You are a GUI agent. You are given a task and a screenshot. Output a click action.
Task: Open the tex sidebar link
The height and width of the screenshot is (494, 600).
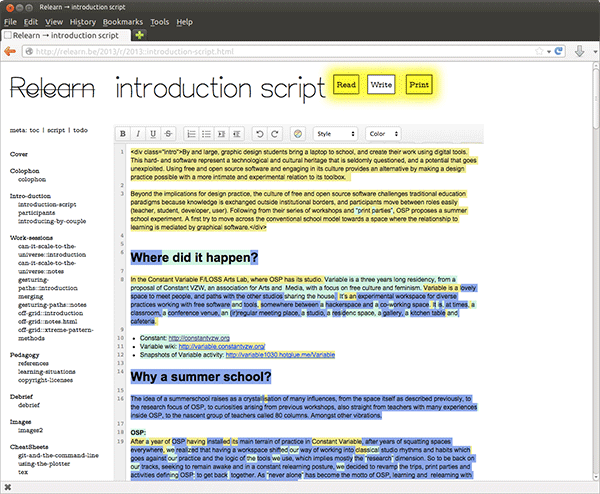[23, 472]
